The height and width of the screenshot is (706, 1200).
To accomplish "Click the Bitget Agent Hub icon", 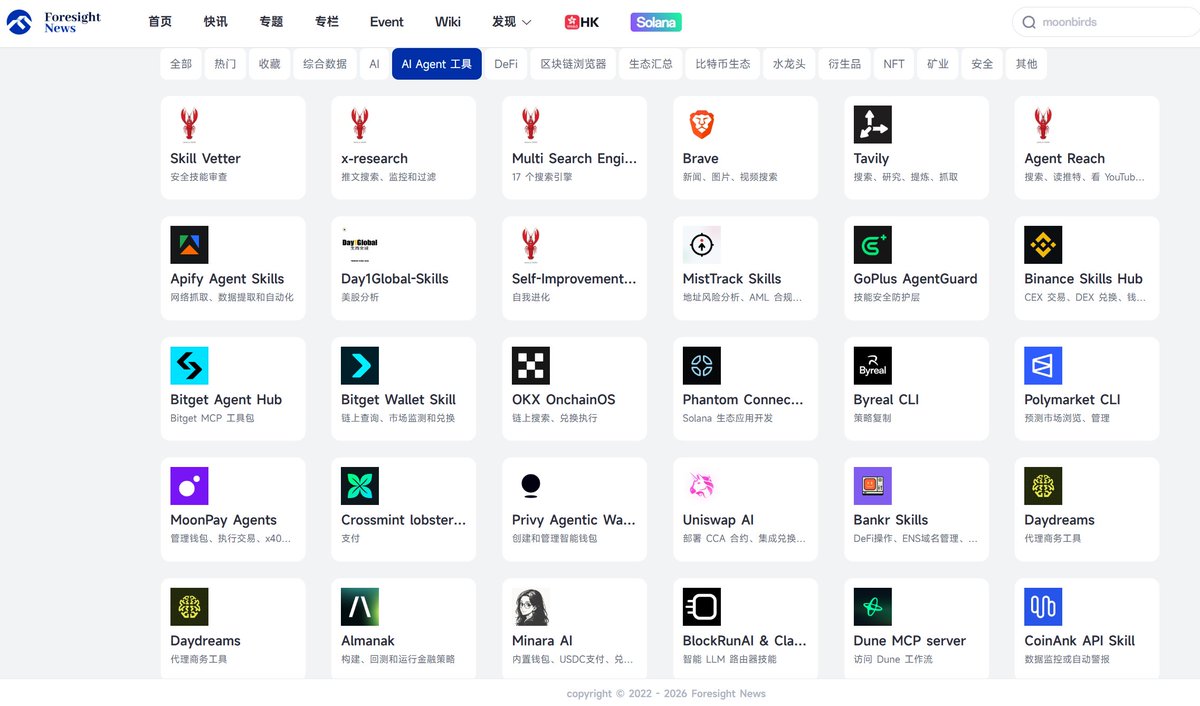I will point(189,366).
